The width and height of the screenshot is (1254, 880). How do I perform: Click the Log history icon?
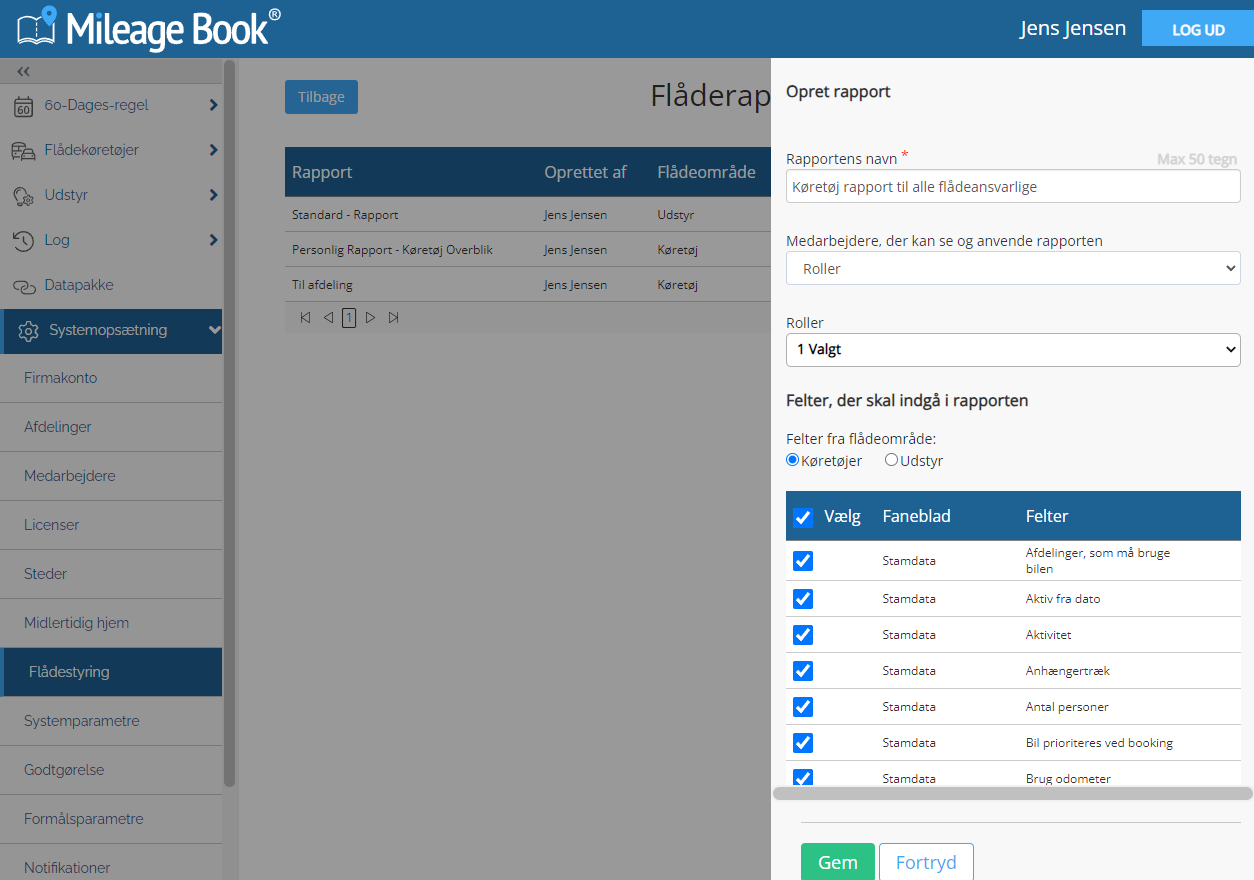pos(23,240)
